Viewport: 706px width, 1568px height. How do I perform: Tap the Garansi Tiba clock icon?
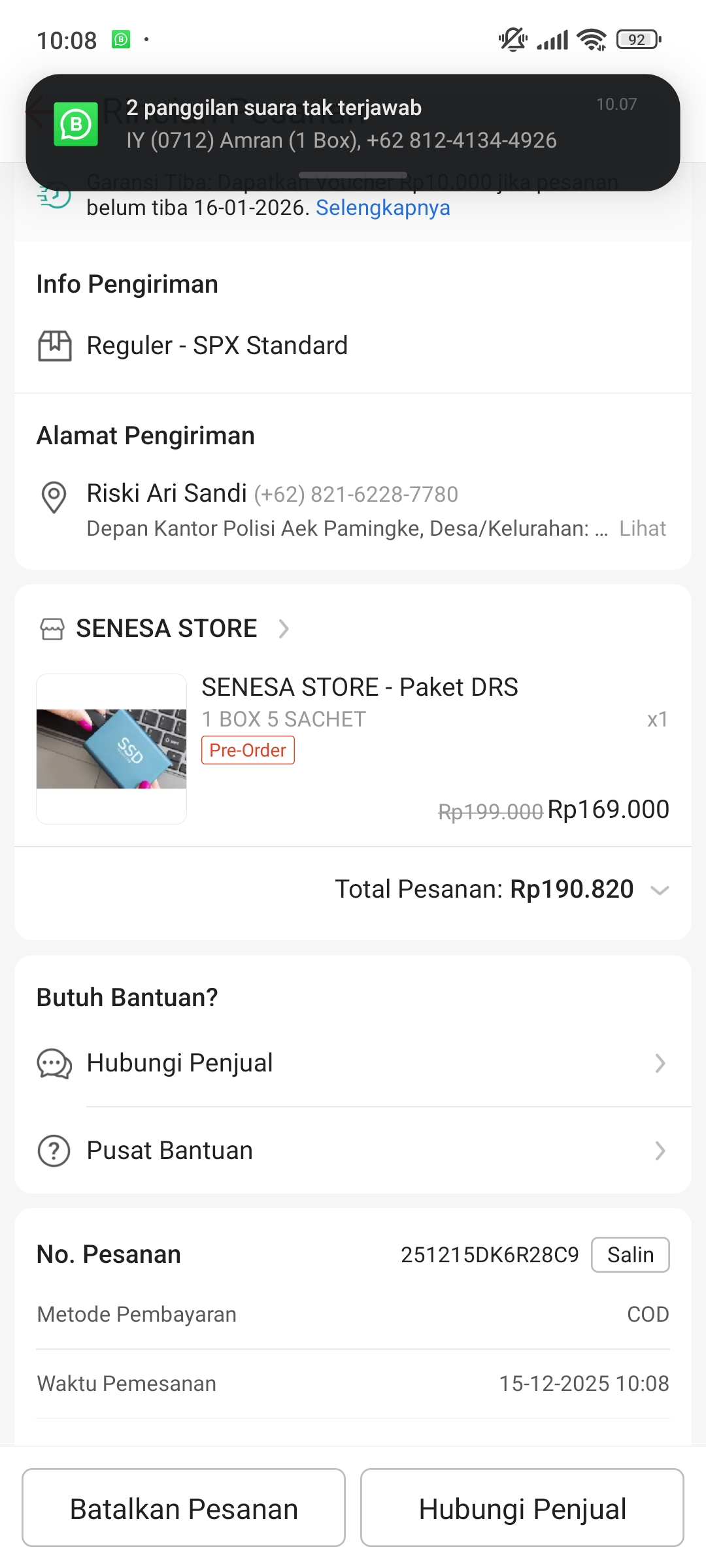point(54,195)
